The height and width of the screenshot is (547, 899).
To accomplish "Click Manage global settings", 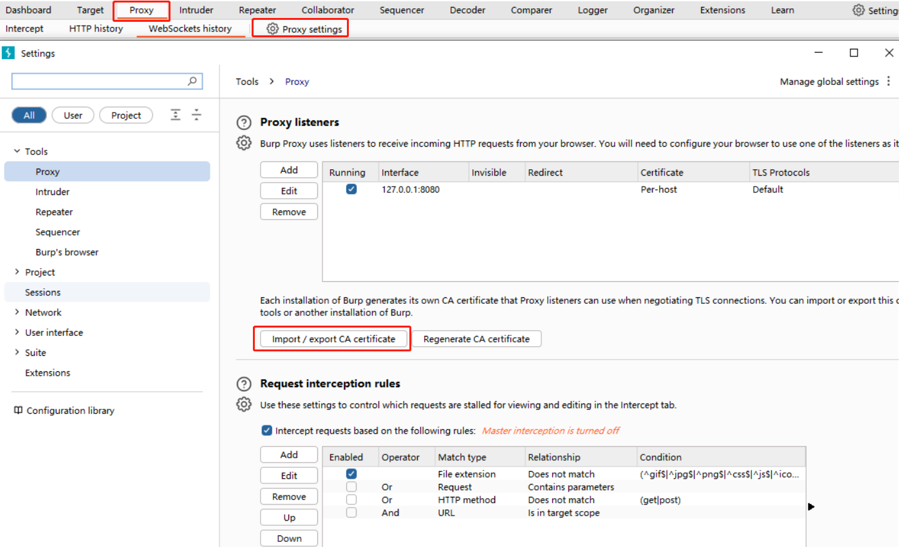I will [x=829, y=81].
